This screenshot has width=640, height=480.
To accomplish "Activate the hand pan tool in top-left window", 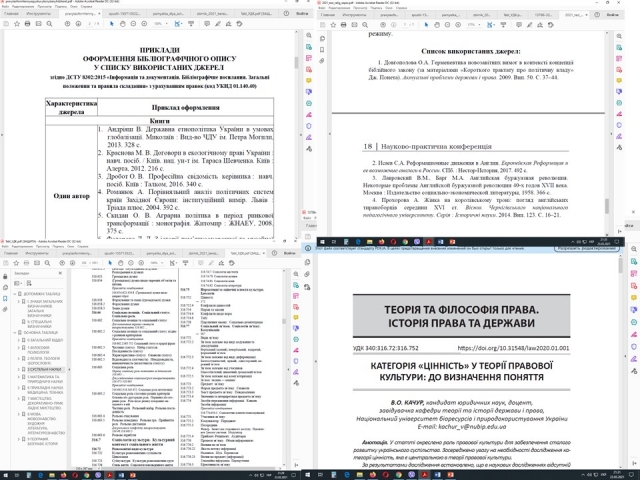I will tap(122, 24).
